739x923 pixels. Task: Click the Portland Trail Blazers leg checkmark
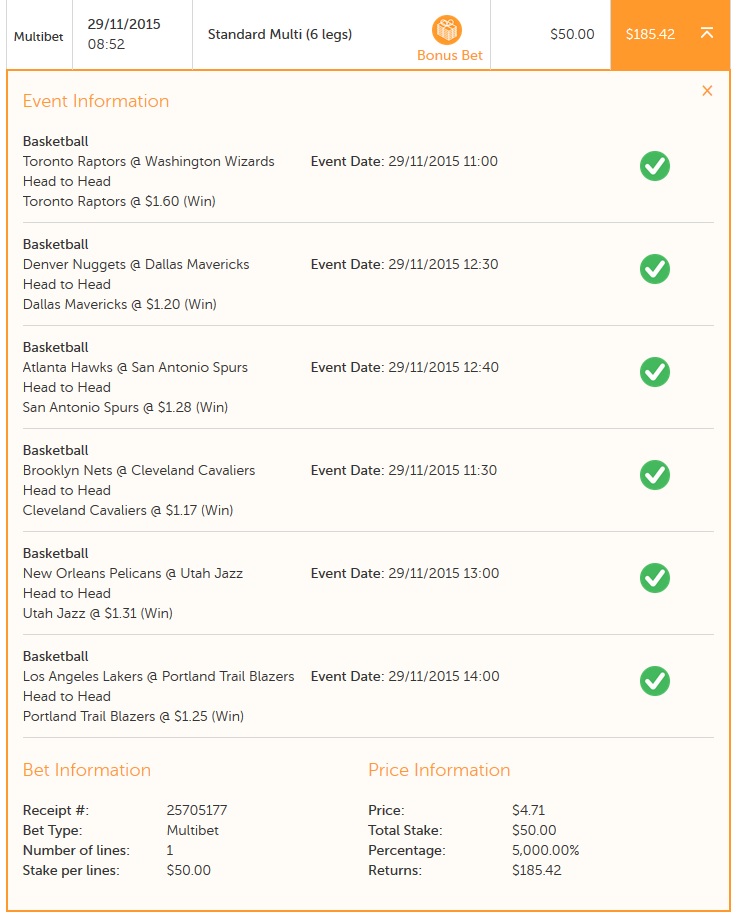(x=655, y=681)
